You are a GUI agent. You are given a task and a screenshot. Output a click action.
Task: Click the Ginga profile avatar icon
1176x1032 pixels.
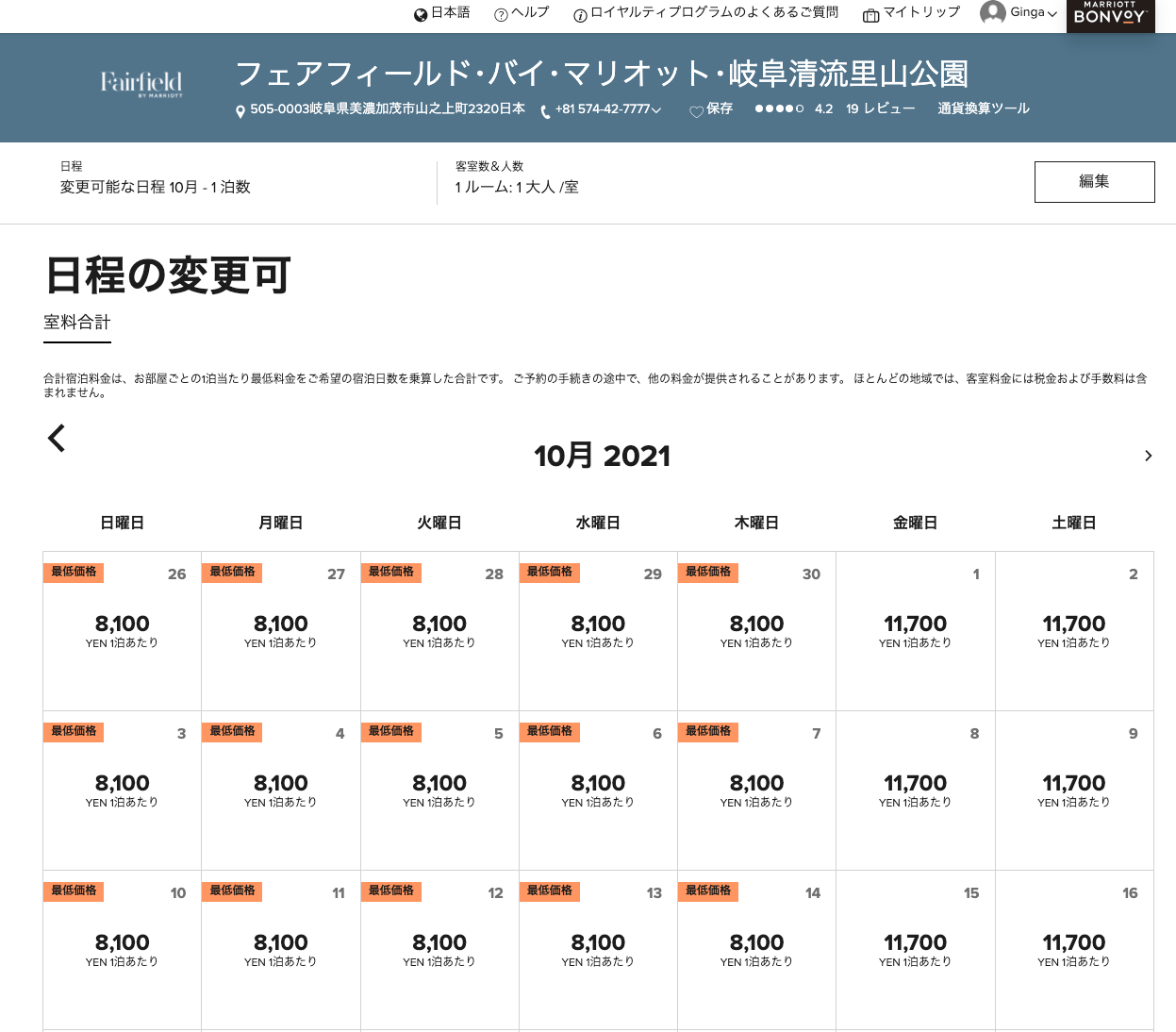(993, 12)
